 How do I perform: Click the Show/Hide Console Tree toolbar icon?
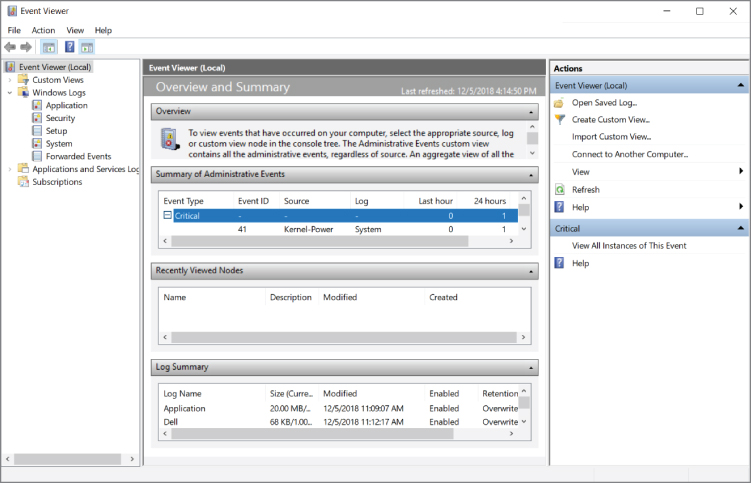(48, 47)
